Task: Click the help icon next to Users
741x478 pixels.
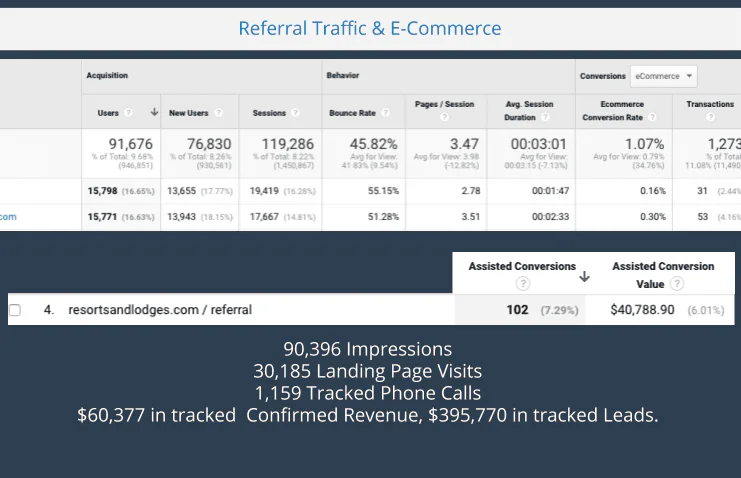Action: click(128, 113)
